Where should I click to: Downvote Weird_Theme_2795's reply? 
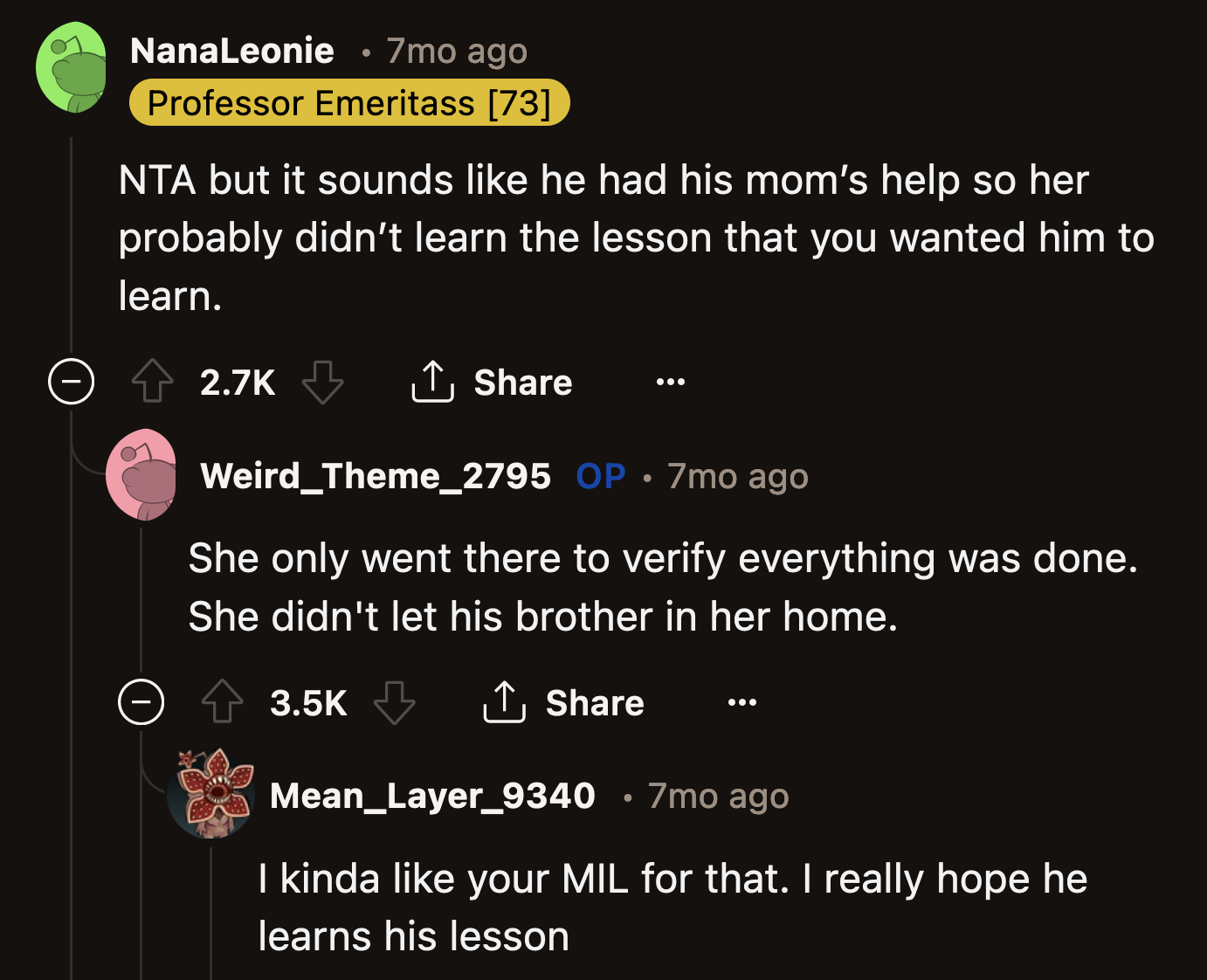(395, 702)
